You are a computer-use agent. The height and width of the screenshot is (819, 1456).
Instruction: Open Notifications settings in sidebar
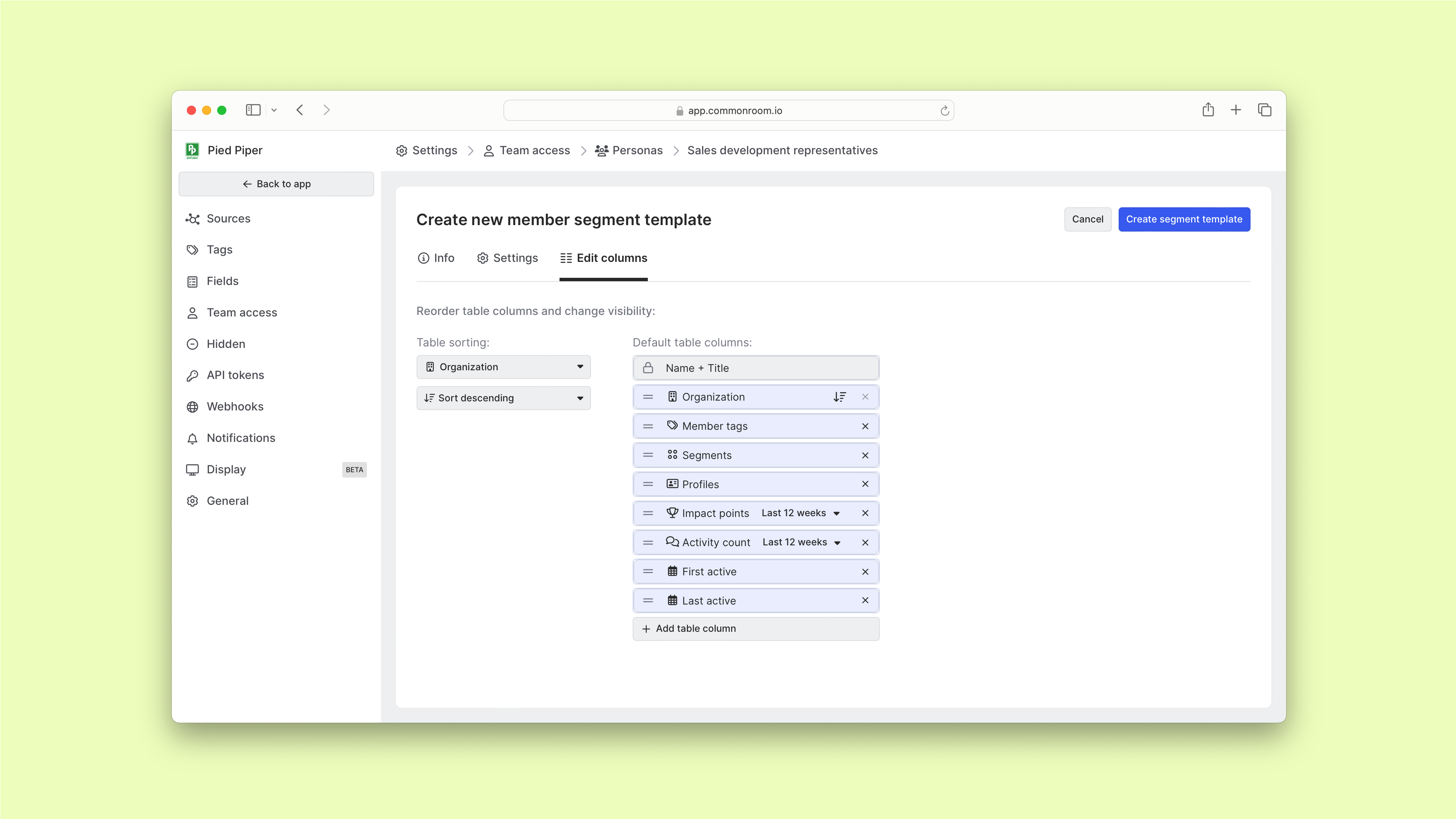(x=241, y=437)
